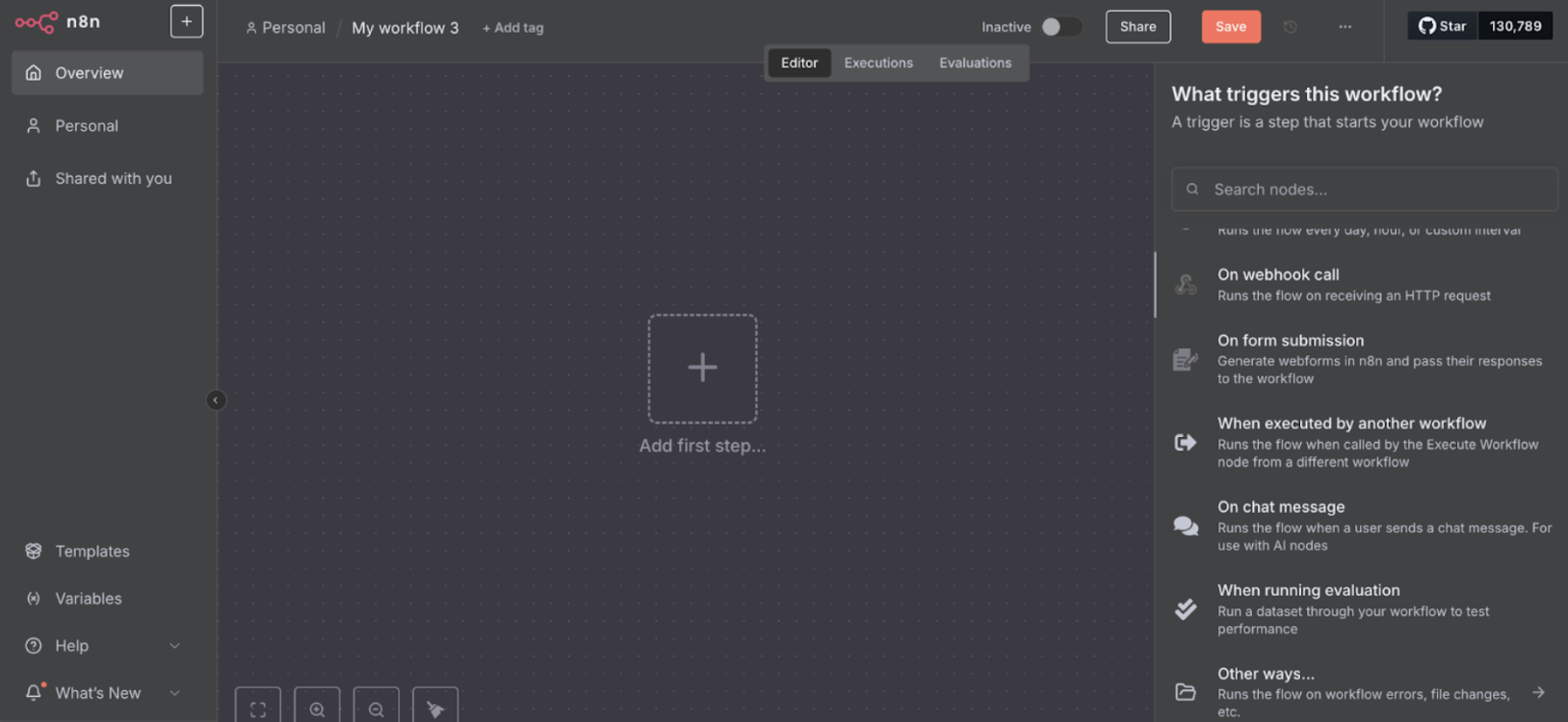Expand the Help menu chevron
Screen dimensions: 1568x722
pos(174,646)
